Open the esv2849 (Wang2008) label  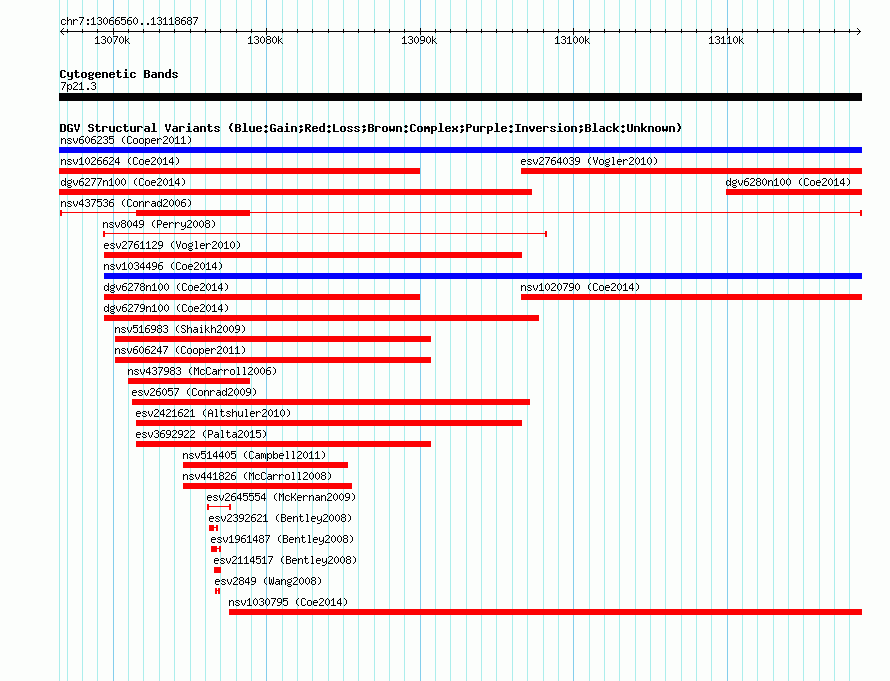pyautogui.click(x=268, y=581)
